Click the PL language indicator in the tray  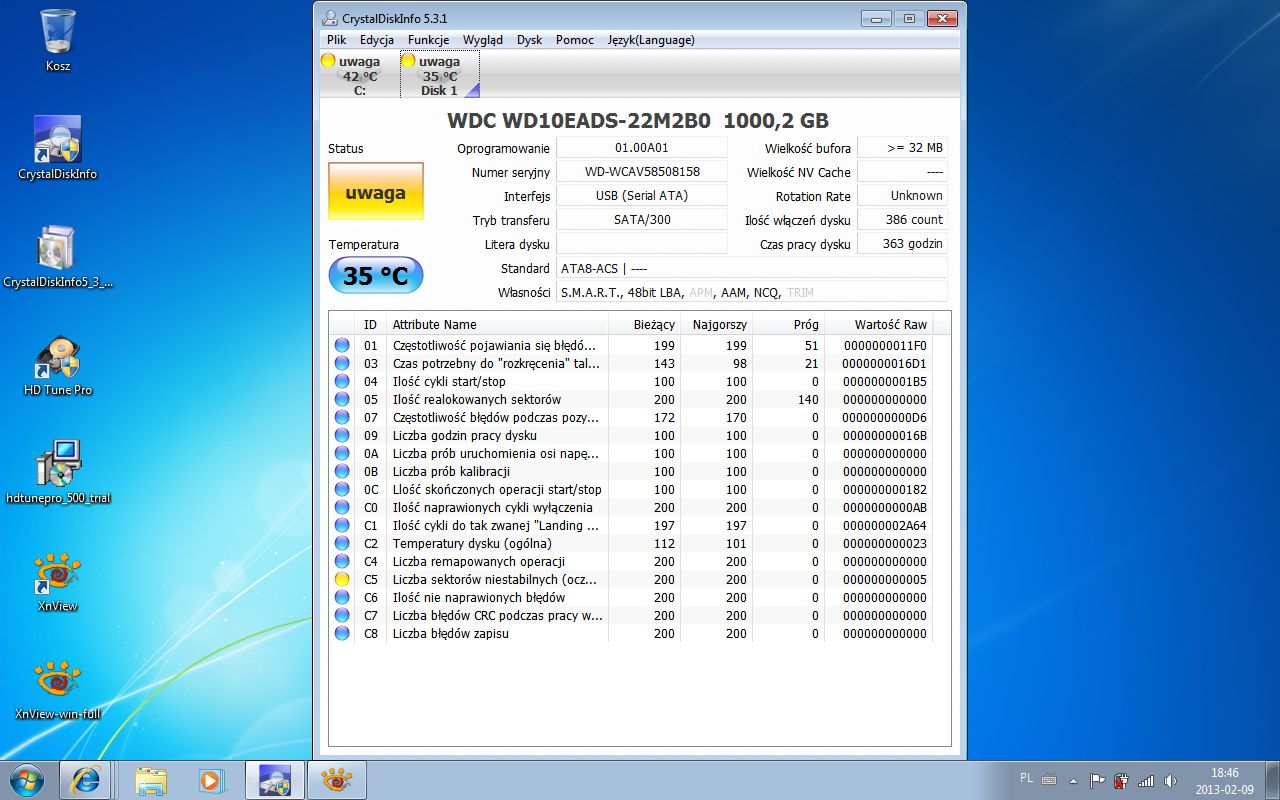[x=1026, y=778]
